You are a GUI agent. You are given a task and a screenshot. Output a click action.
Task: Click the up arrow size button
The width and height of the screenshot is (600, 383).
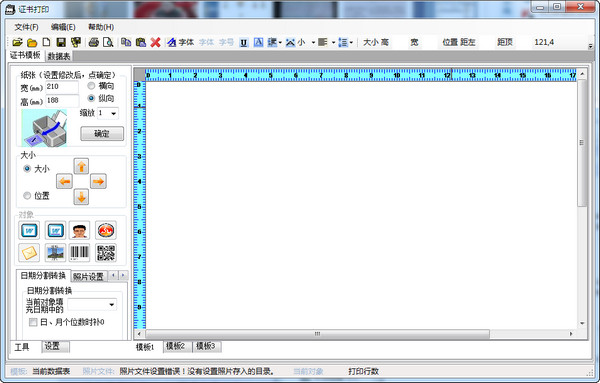pos(81,166)
